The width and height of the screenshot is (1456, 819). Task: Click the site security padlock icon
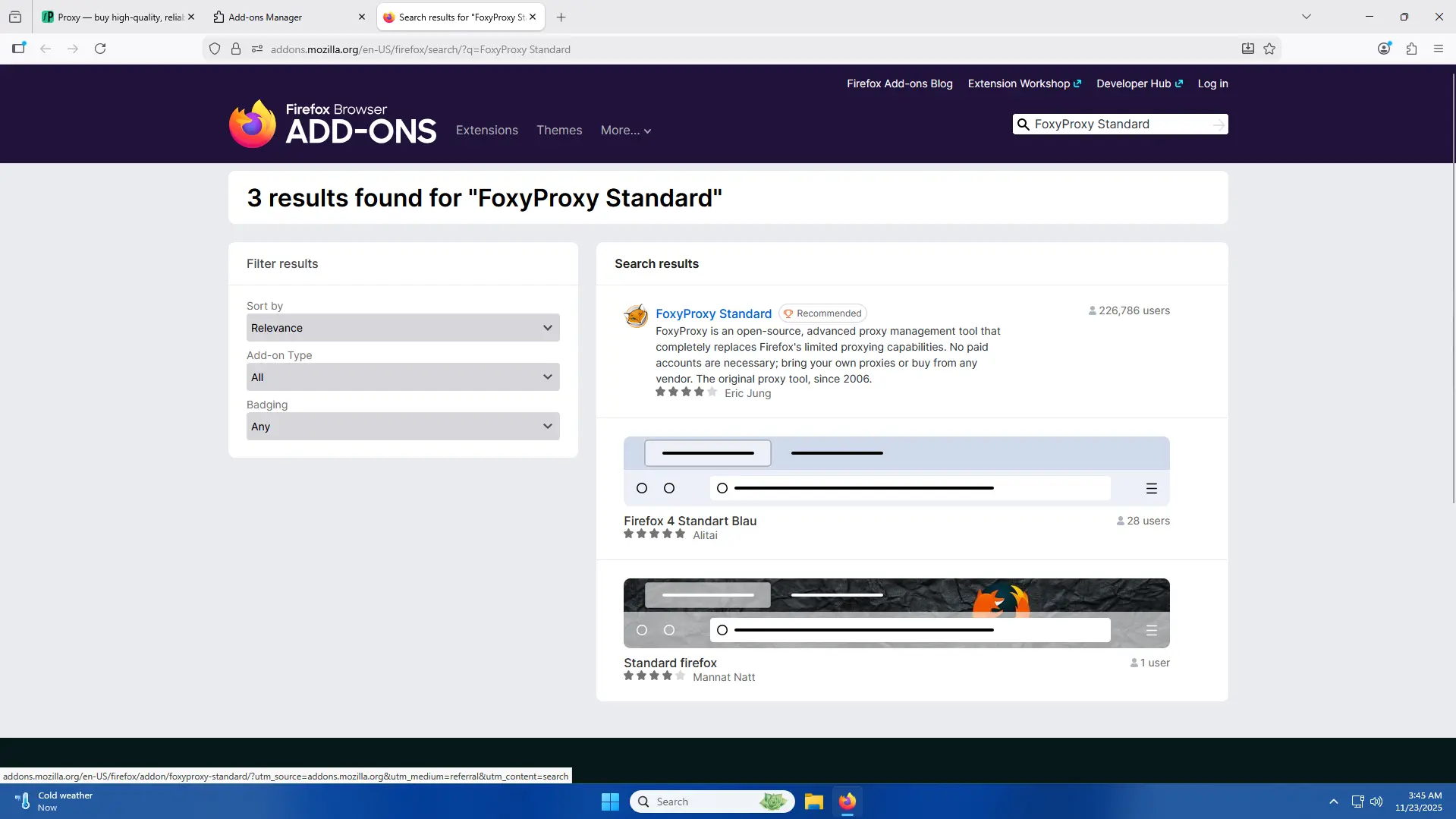[x=236, y=49]
